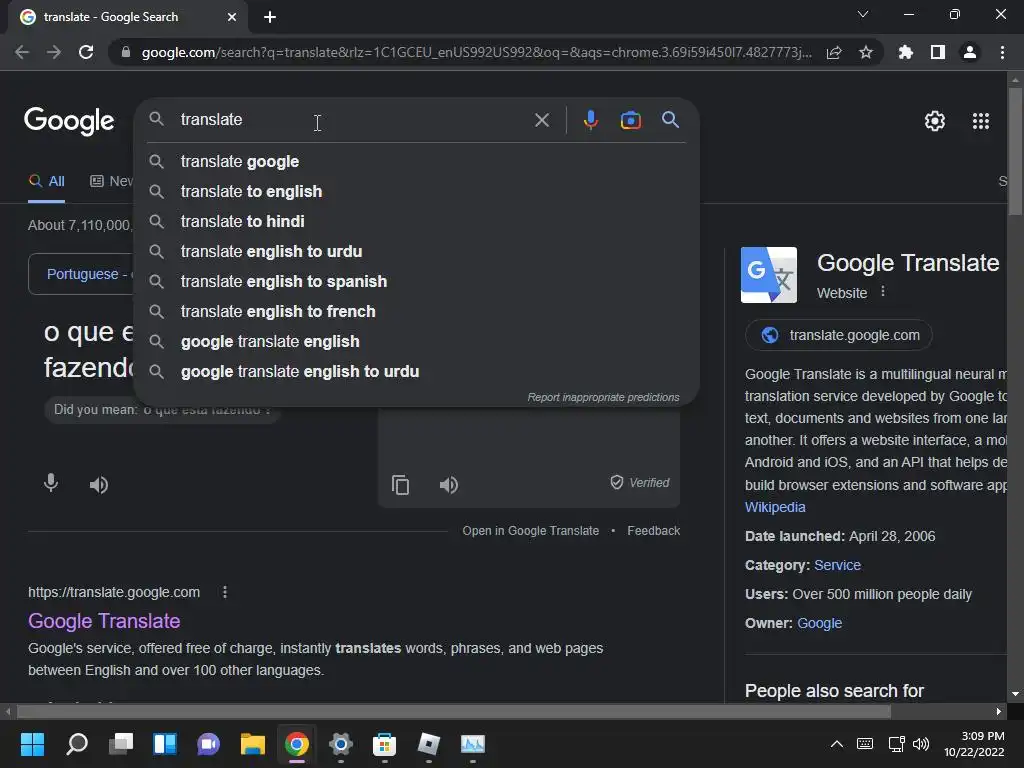Go to Google logo homepage

point(69,121)
